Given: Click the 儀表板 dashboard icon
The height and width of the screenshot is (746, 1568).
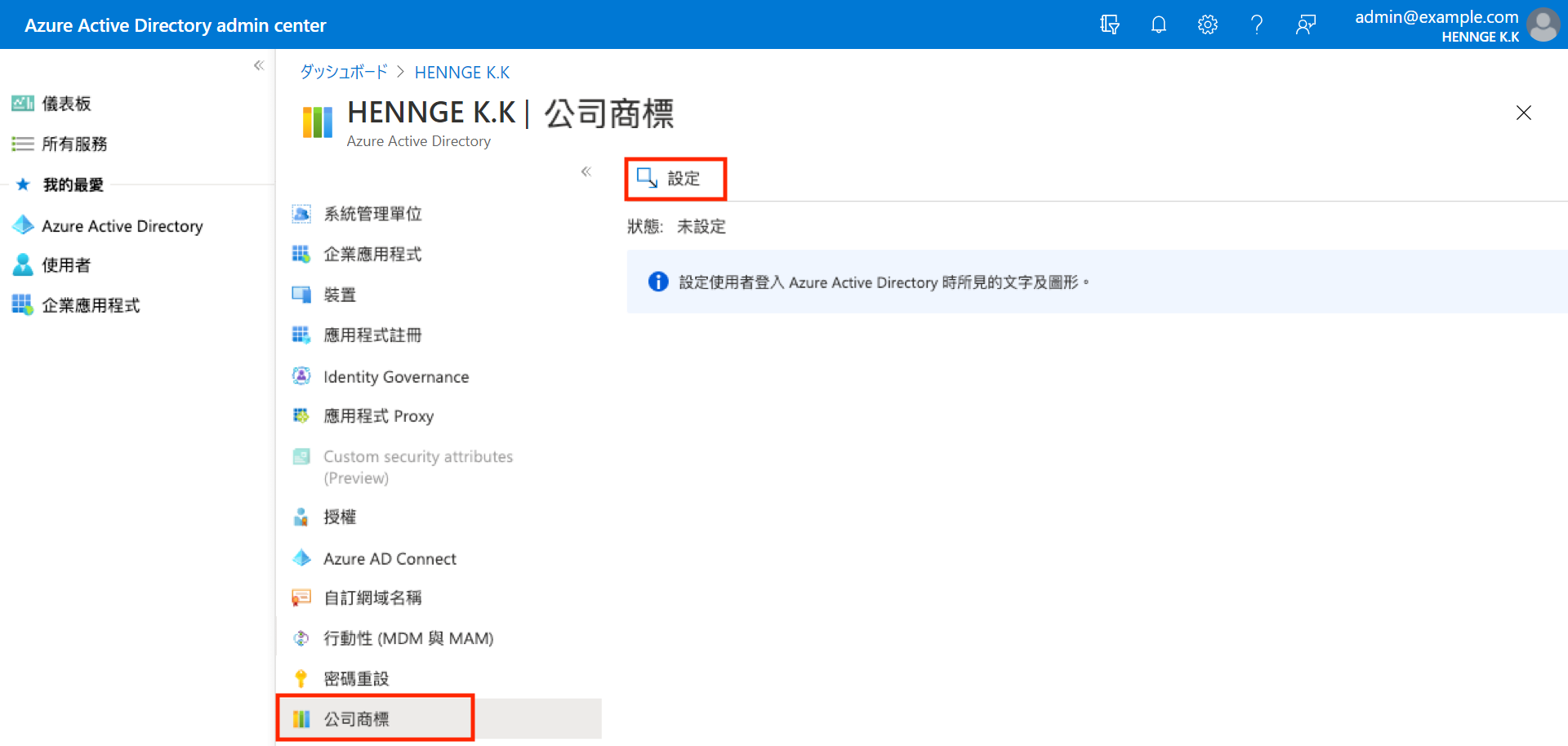Looking at the screenshot, I should click(x=22, y=103).
